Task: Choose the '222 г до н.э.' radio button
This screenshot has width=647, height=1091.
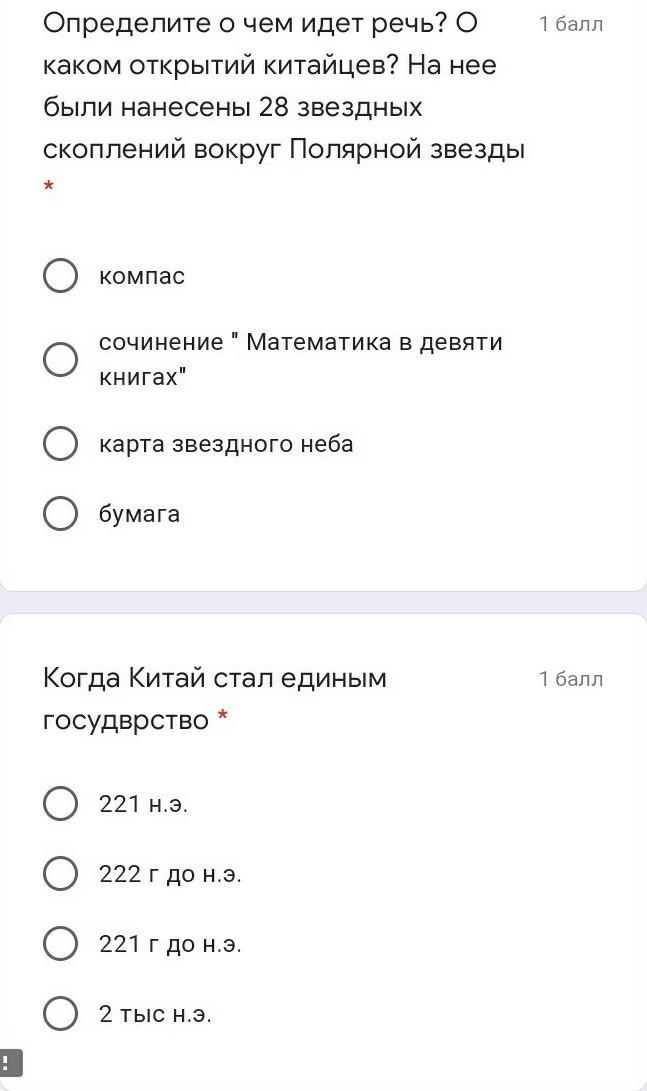Action: [x=60, y=874]
